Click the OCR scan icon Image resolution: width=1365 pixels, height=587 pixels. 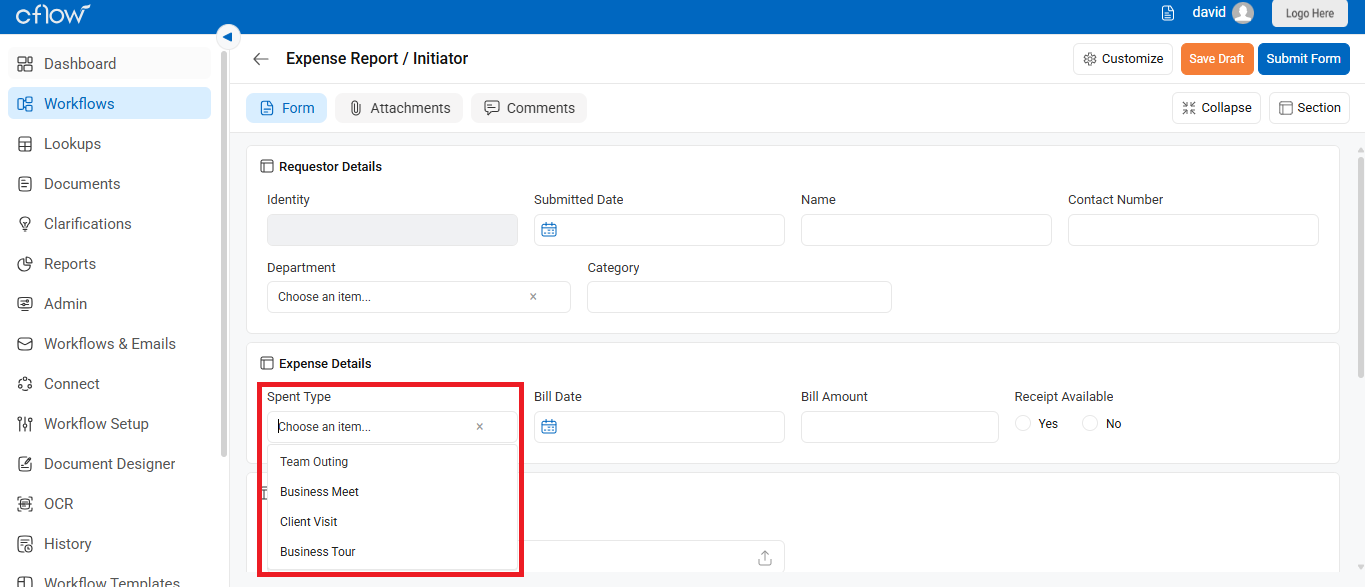click(25, 503)
